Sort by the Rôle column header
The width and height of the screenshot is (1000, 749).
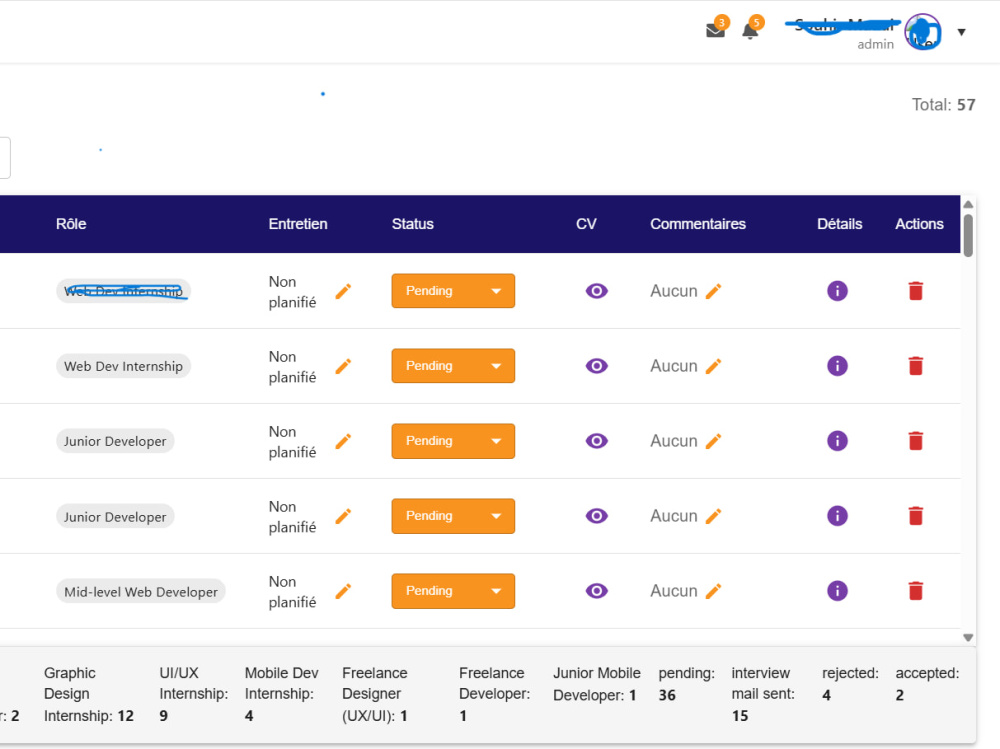[71, 224]
